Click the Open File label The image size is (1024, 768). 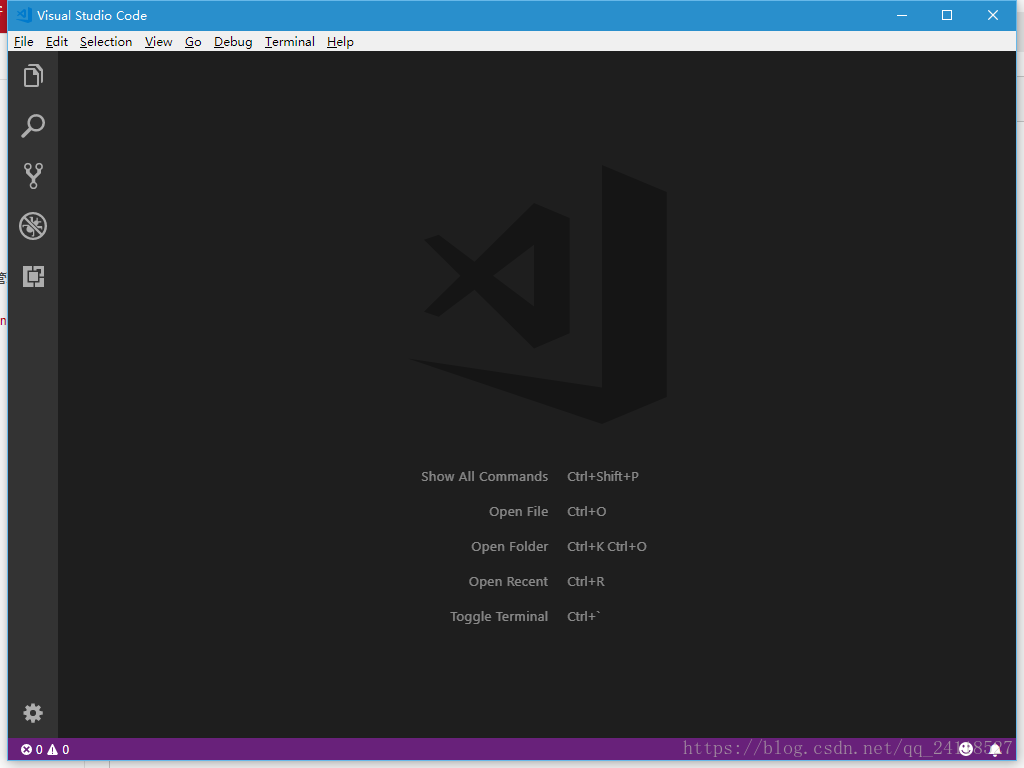click(x=519, y=512)
